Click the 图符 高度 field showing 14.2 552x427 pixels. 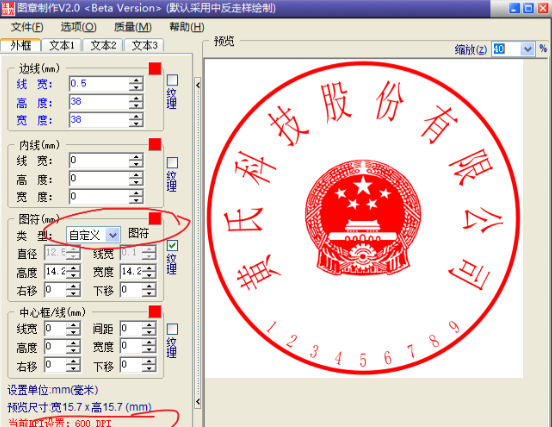(x=56, y=272)
